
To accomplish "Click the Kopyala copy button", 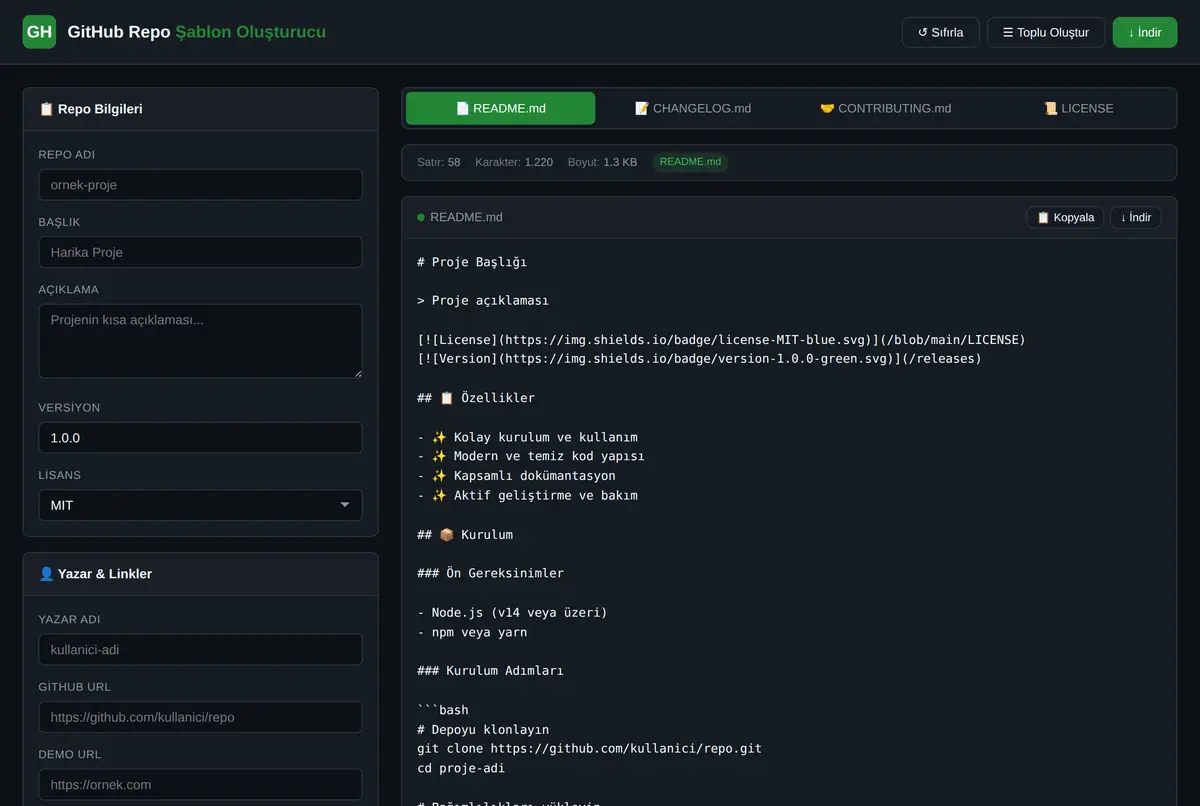I will click(x=1065, y=217).
